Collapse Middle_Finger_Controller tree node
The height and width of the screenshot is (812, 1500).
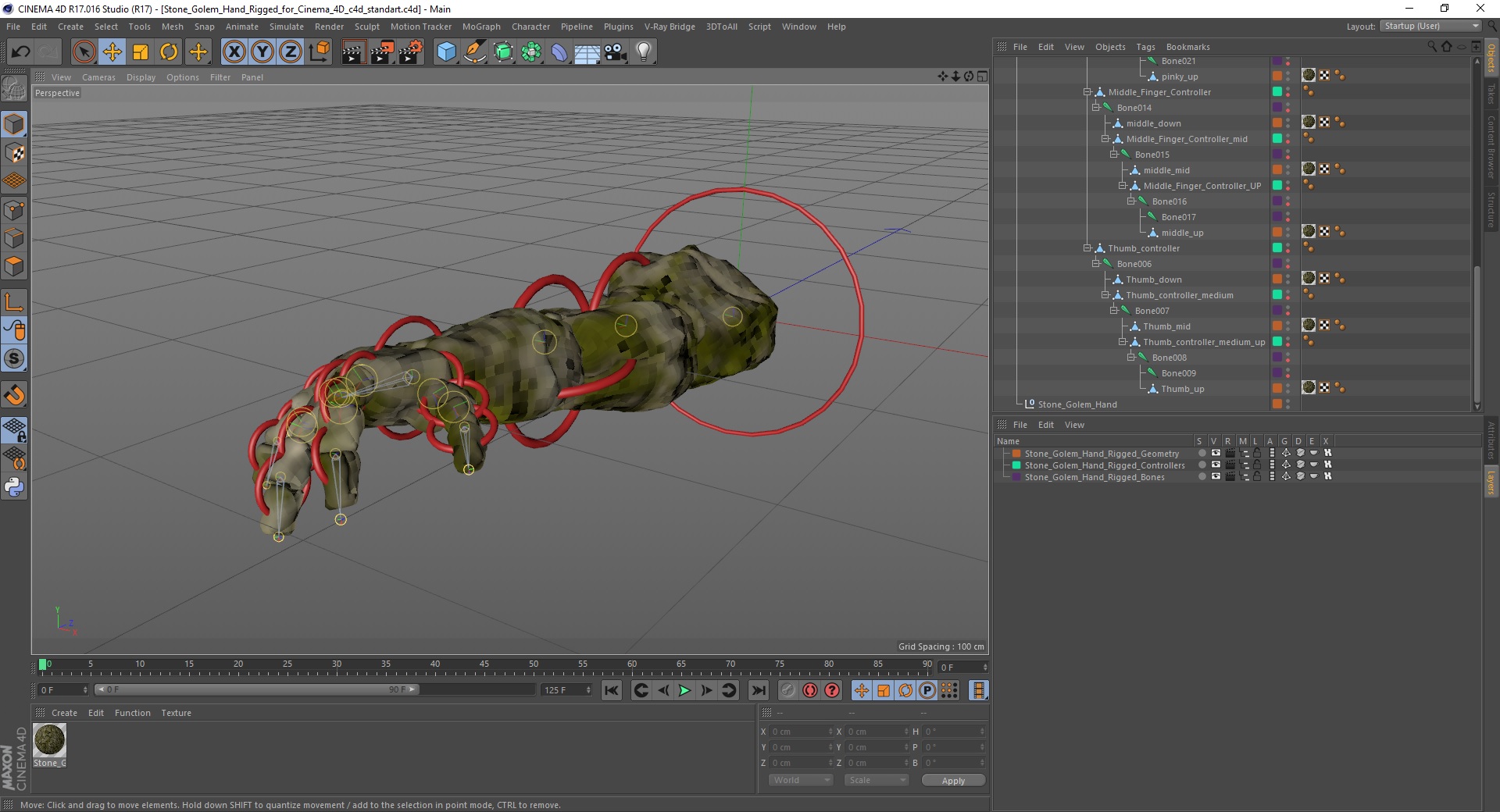pos(1087,92)
